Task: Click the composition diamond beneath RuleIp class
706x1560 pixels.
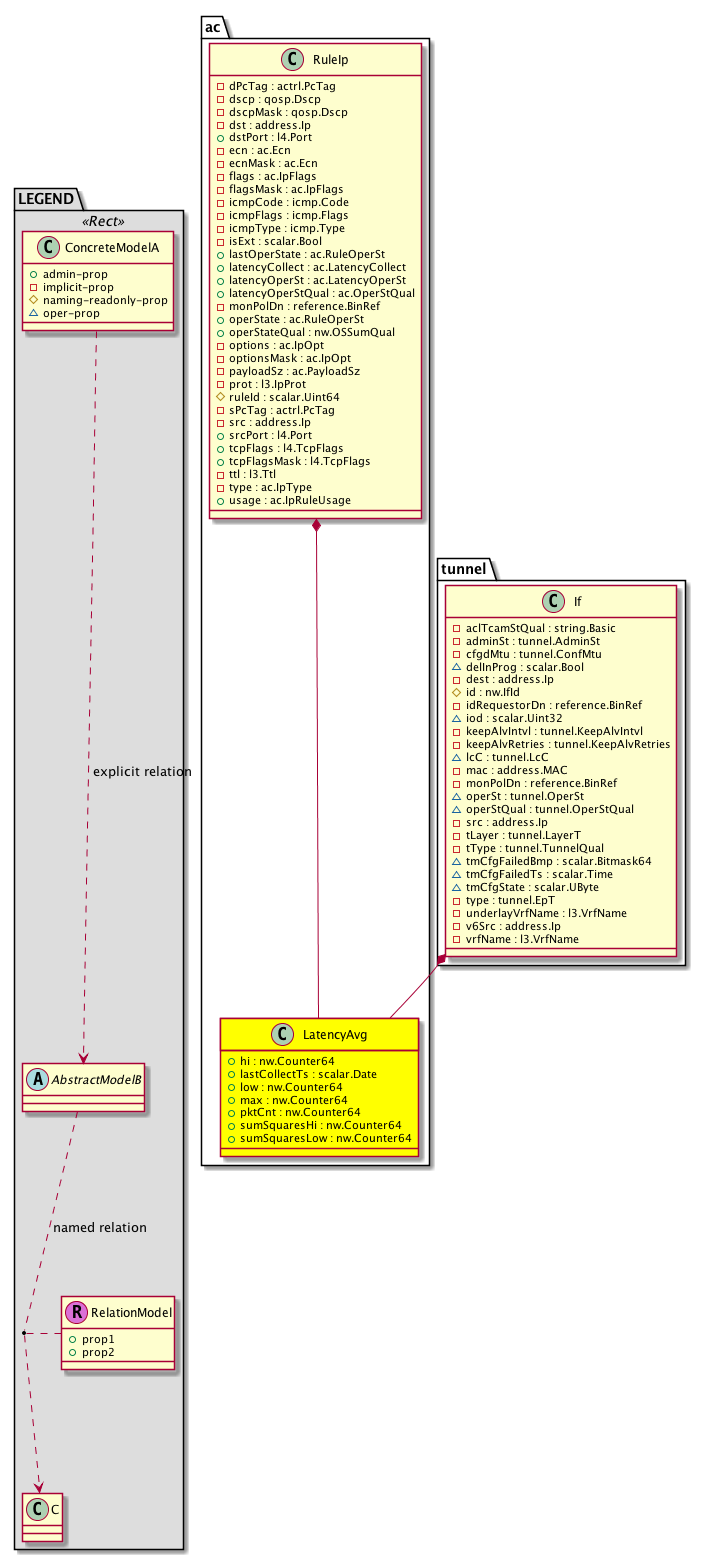Action: pyautogui.click(x=317, y=526)
